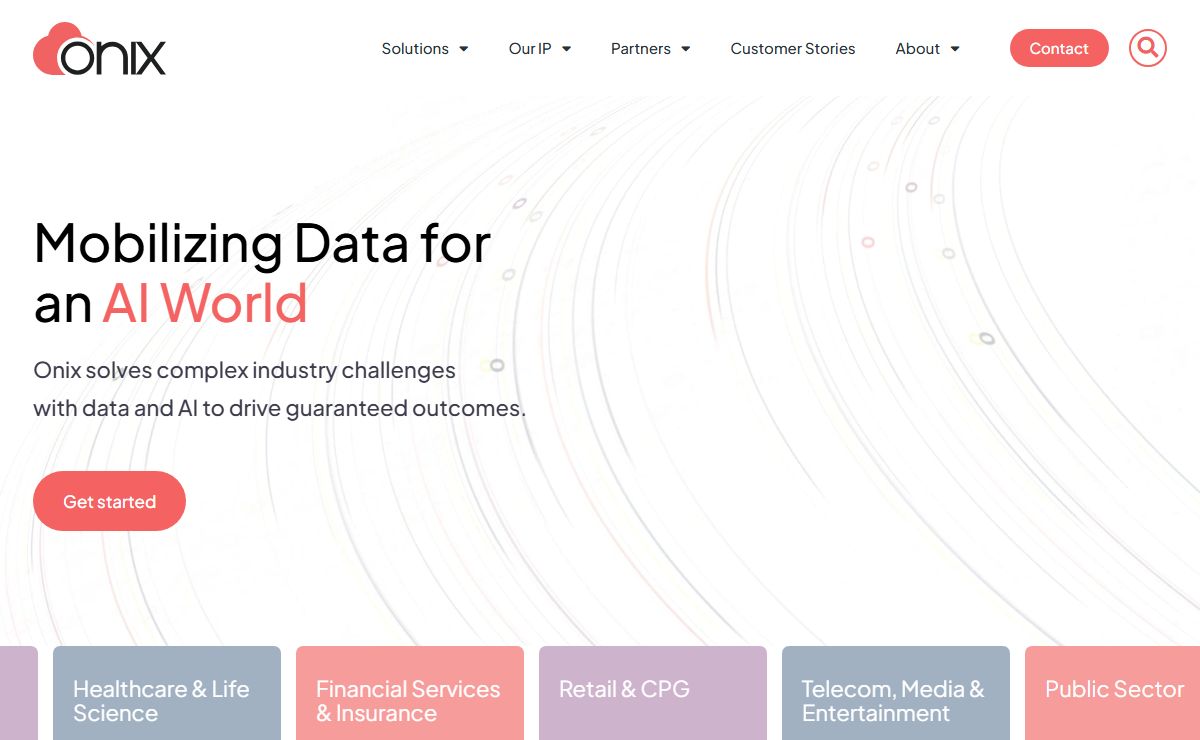Open the Our IP menu
This screenshot has width=1200, height=740.
(x=530, y=49)
